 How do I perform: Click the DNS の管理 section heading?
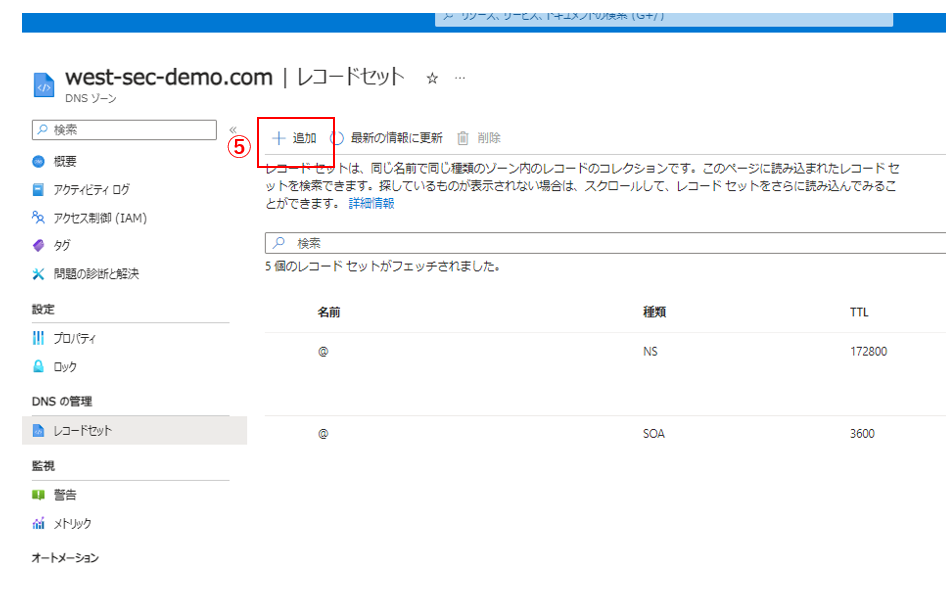62,402
